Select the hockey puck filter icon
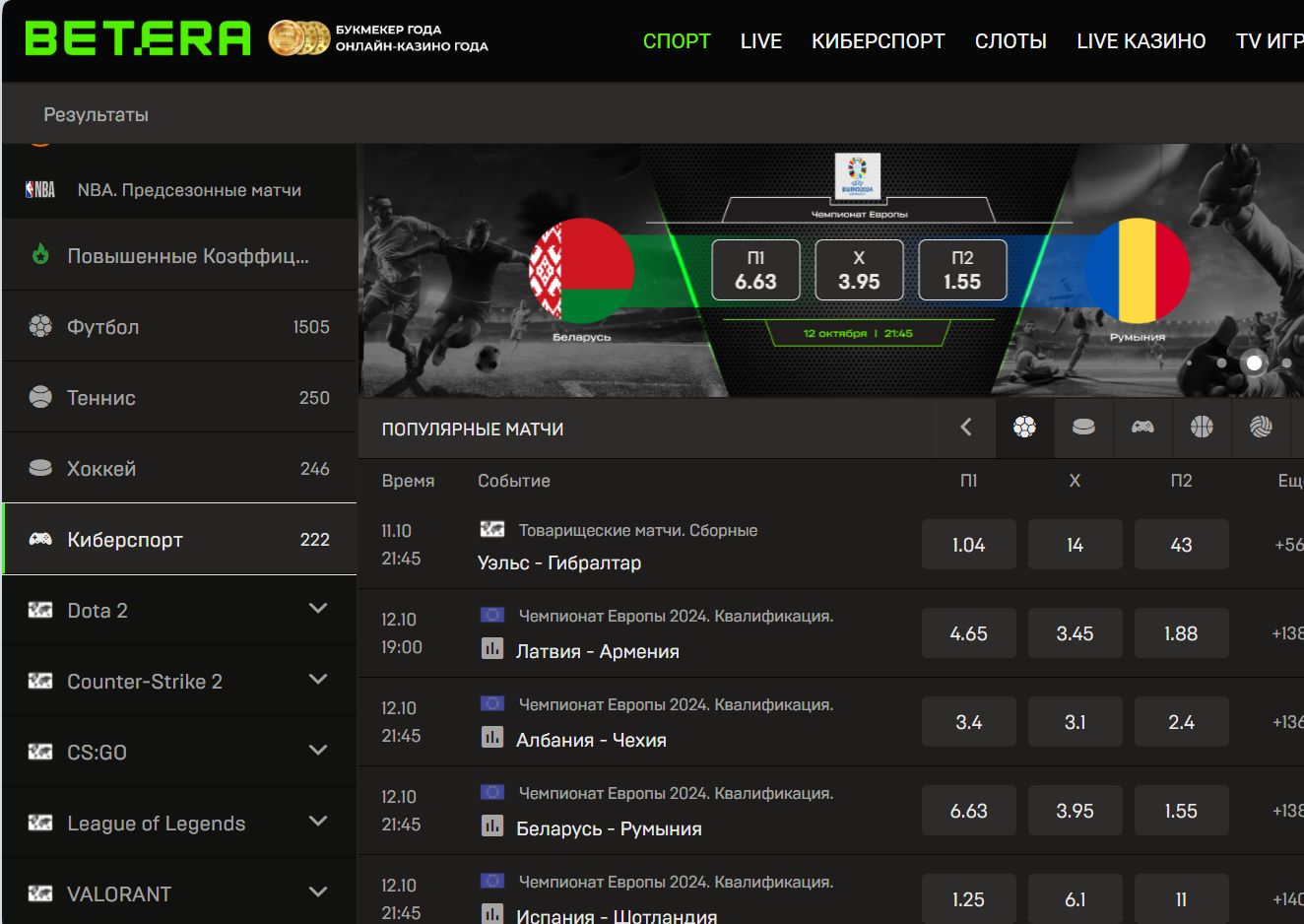Screen dimensions: 1304x924 pyautogui.click(x=1083, y=428)
